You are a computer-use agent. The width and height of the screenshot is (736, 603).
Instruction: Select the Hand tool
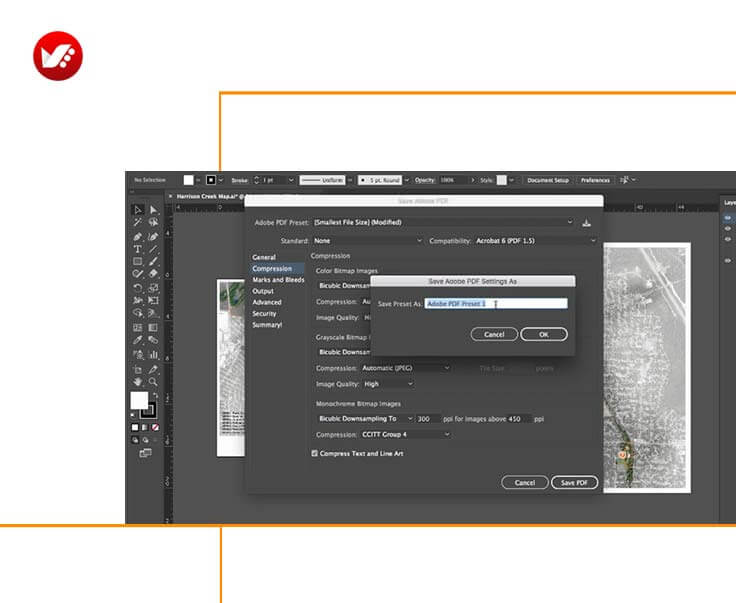138,382
